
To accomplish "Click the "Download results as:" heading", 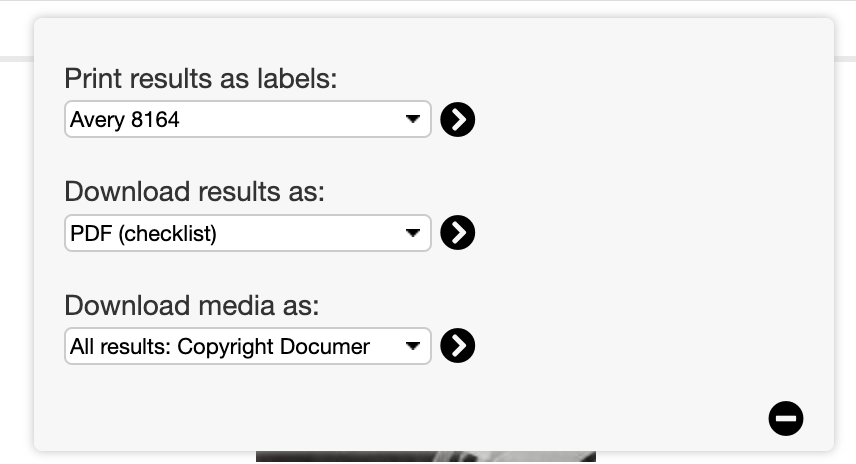I will pos(194,192).
